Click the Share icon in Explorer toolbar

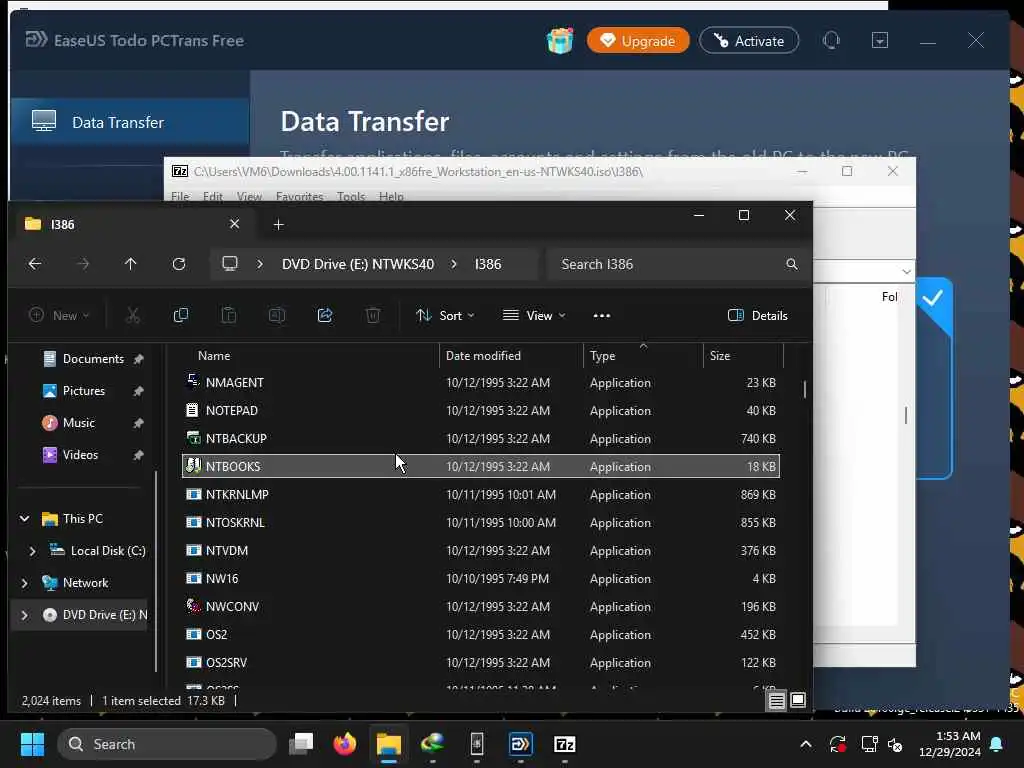[325, 315]
